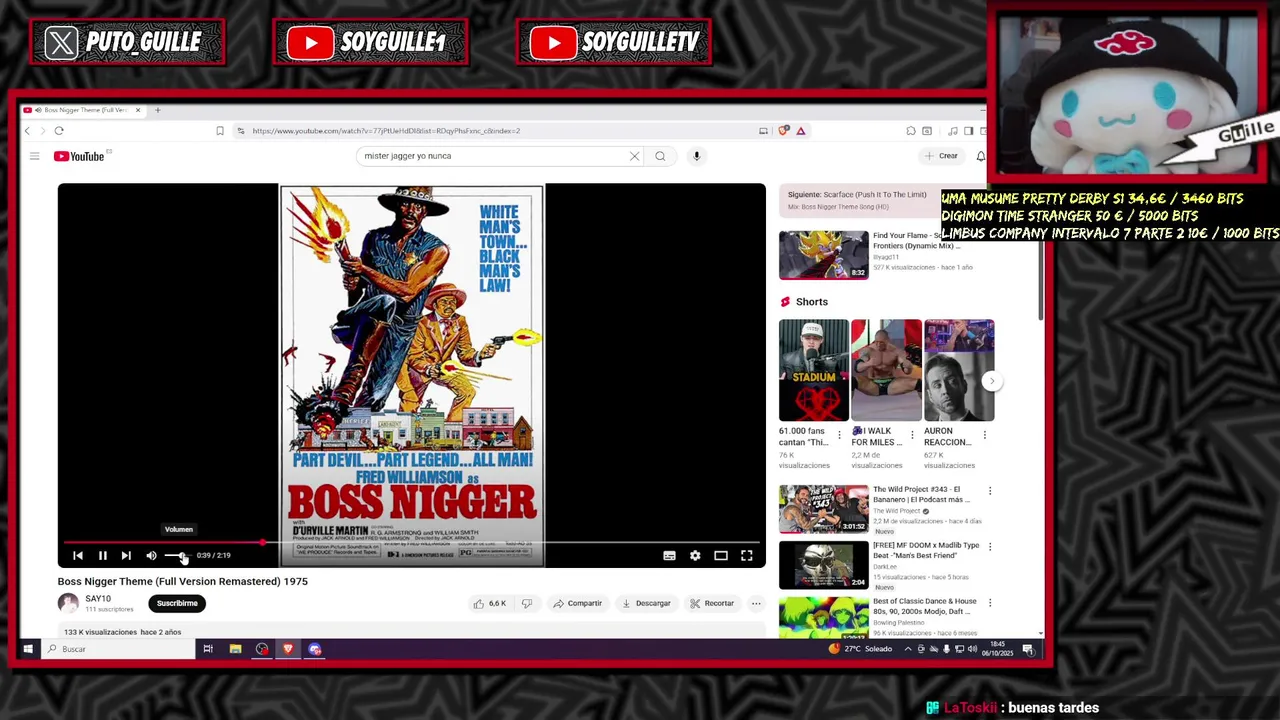Open a new browser tab
This screenshot has height=720, width=1280.
point(157,110)
